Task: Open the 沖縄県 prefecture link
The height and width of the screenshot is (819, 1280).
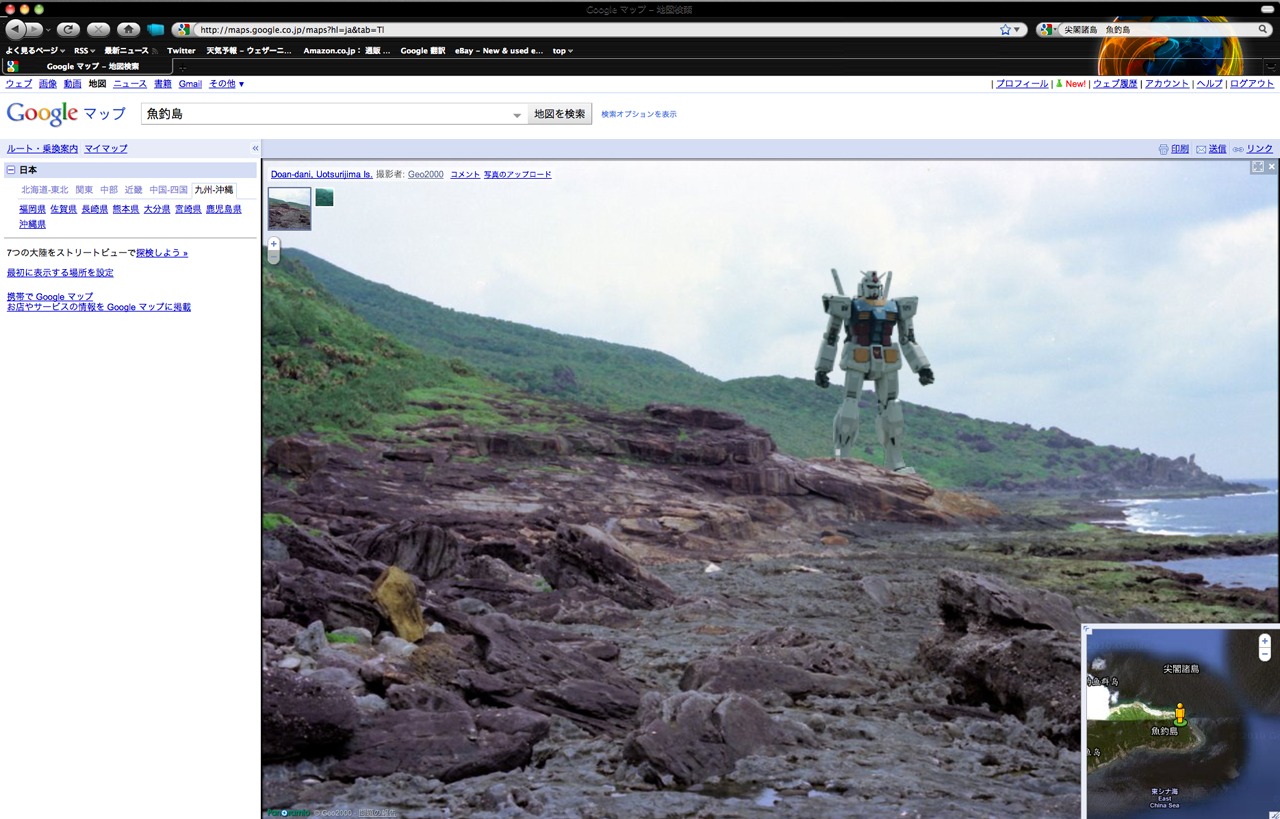Action: [x=32, y=225]
